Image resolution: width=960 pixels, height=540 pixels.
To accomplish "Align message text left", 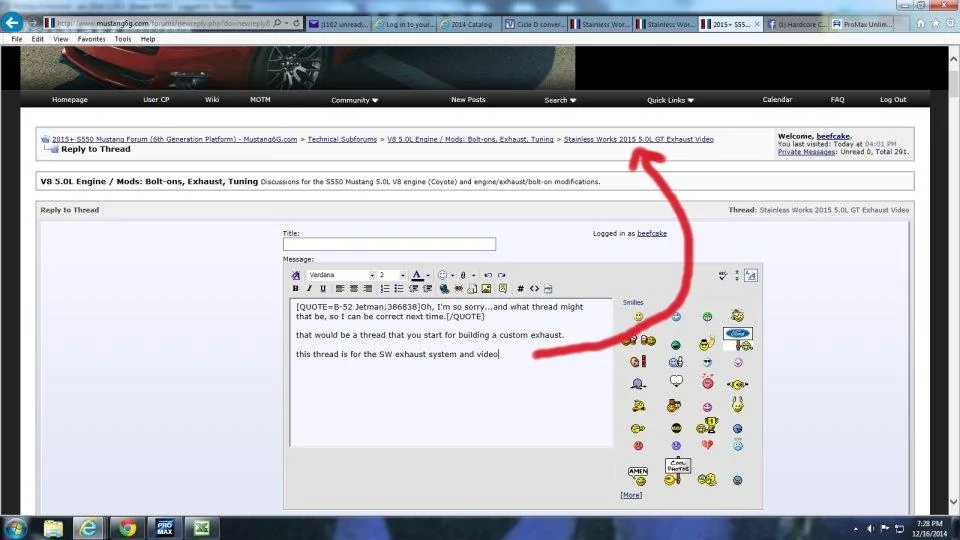I will click(340, 288).
